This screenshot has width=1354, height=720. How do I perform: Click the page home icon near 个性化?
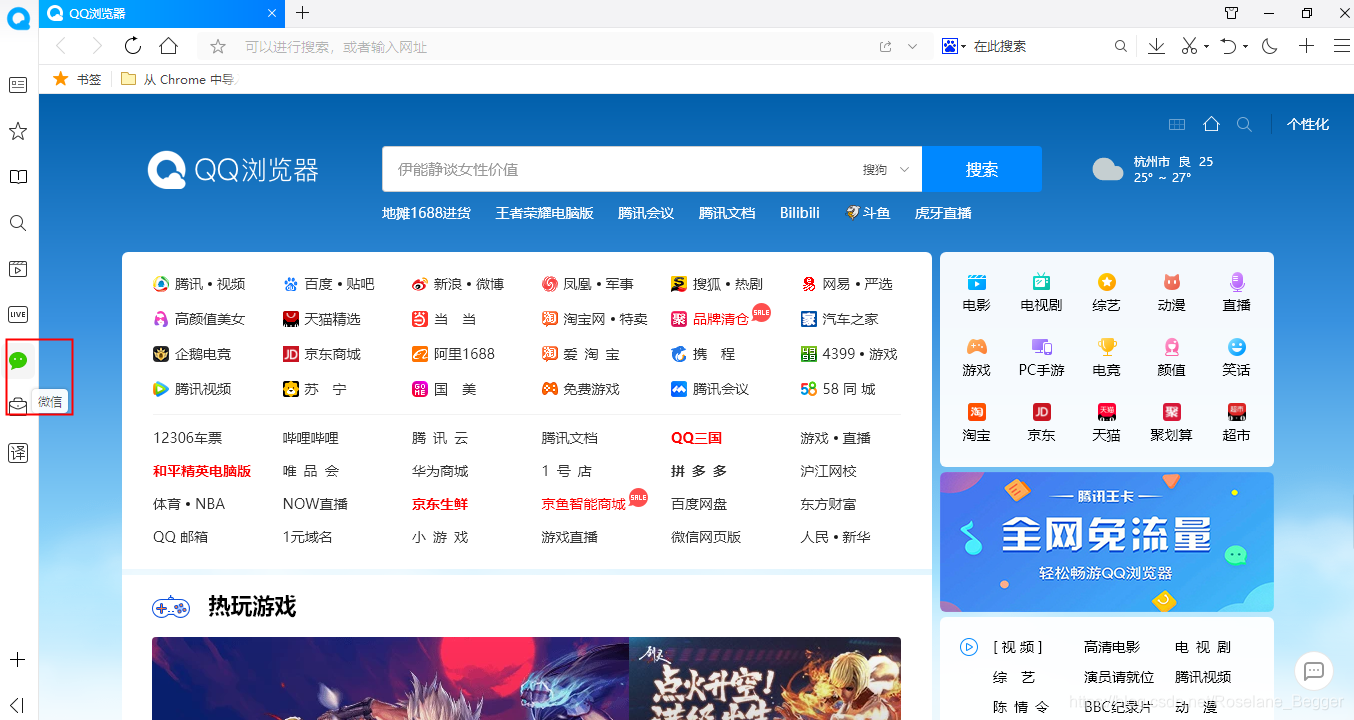pyautogui.click(x=1211, y=124)
